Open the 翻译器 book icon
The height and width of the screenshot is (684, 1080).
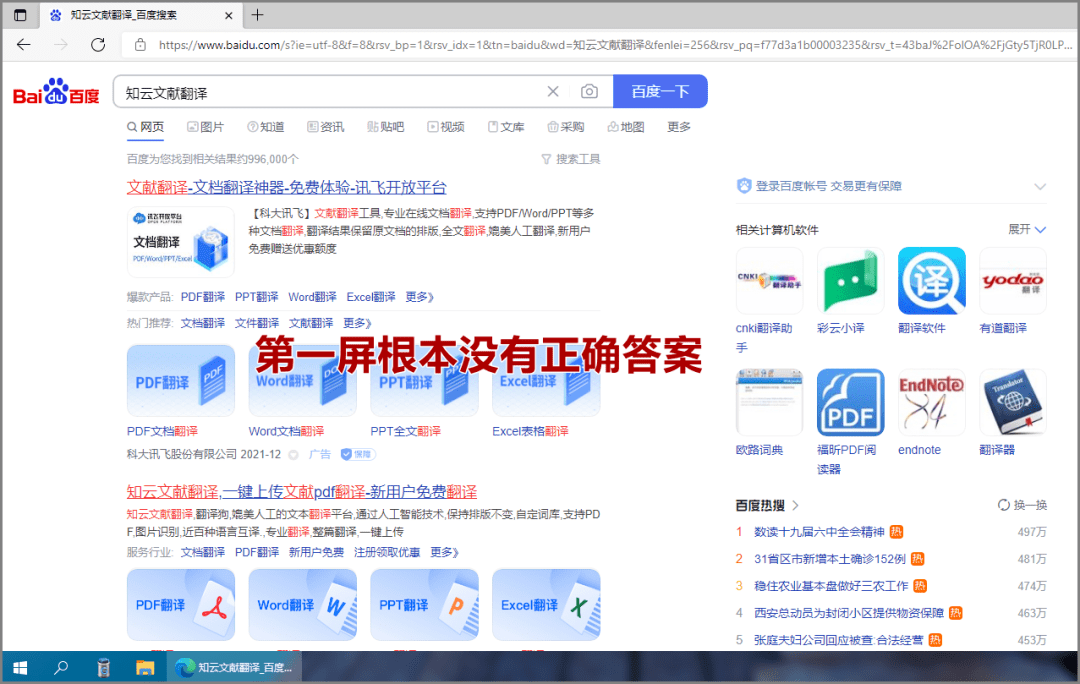point(1013,403)
